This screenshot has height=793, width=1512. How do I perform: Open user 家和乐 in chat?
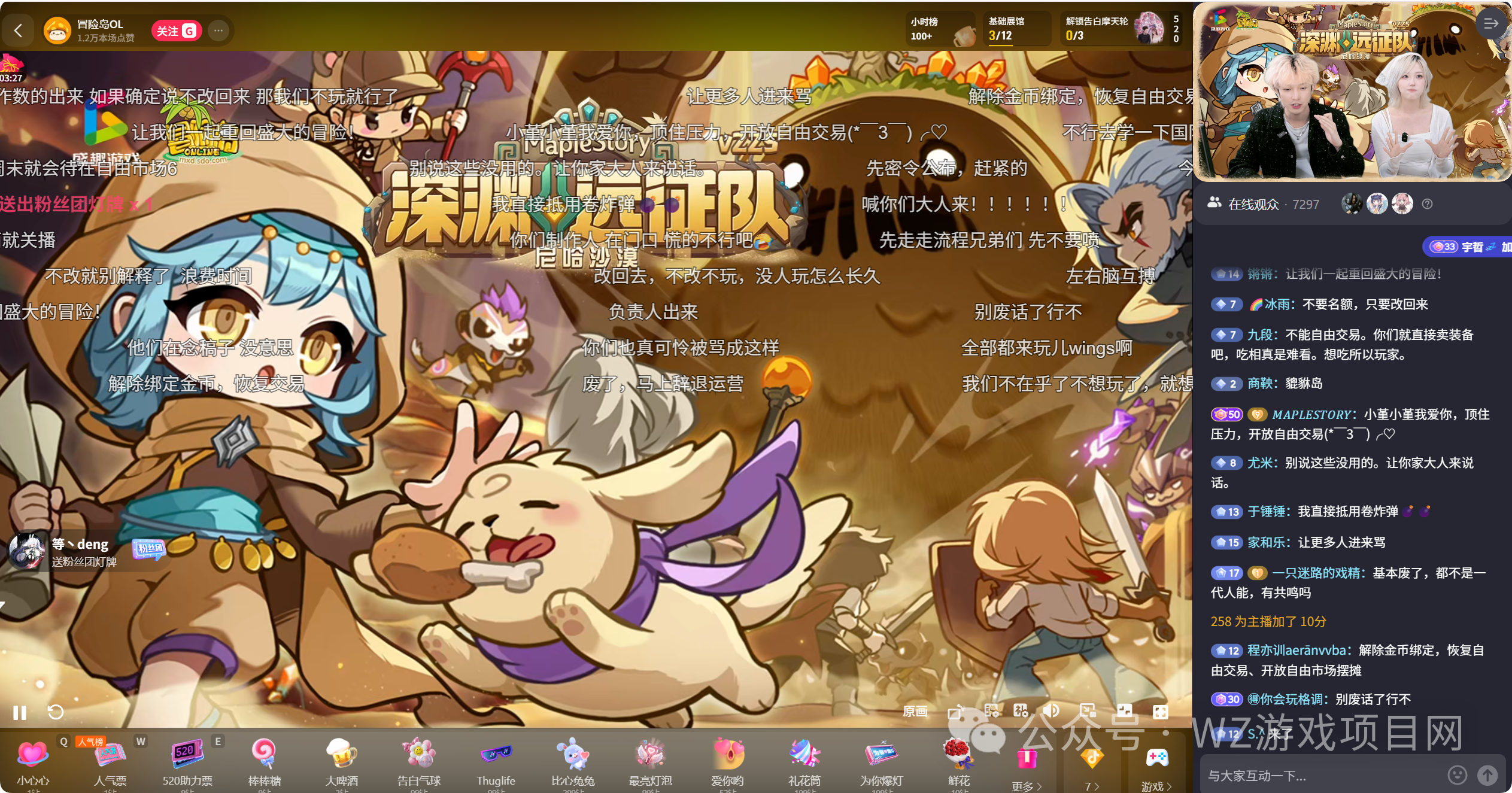pos(1267,542)
